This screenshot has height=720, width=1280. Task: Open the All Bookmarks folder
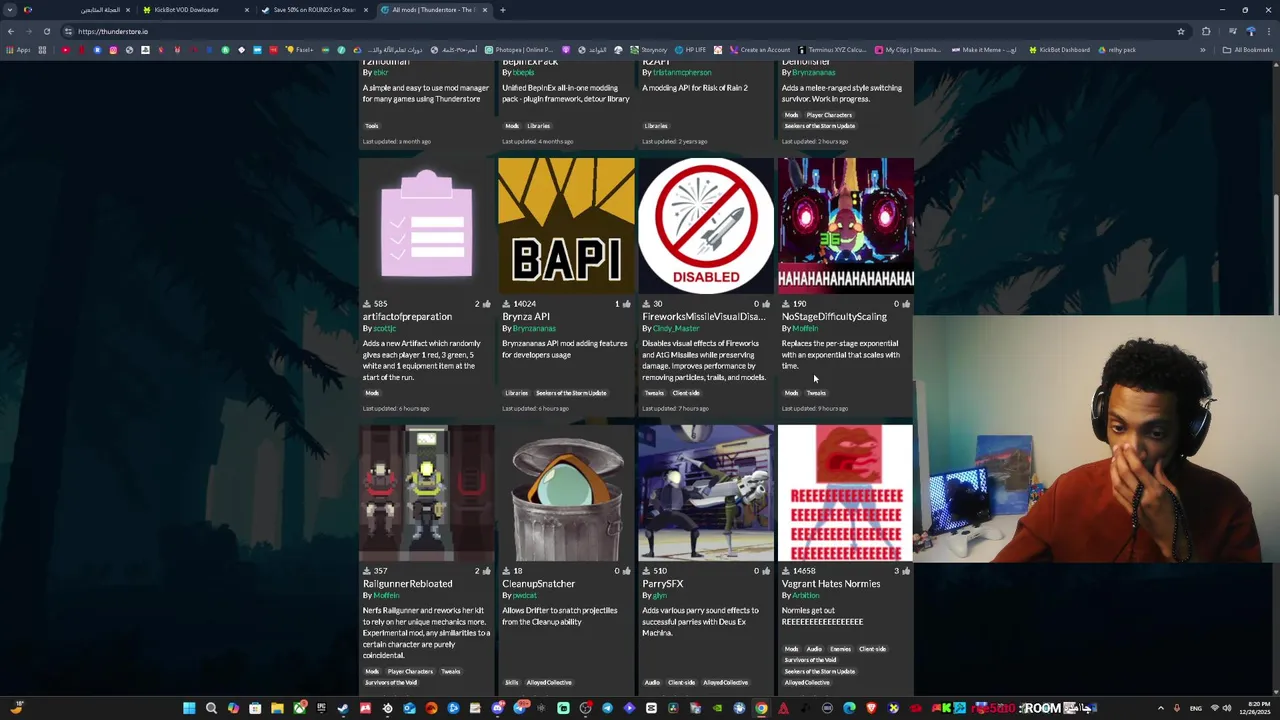[1247, 50]
